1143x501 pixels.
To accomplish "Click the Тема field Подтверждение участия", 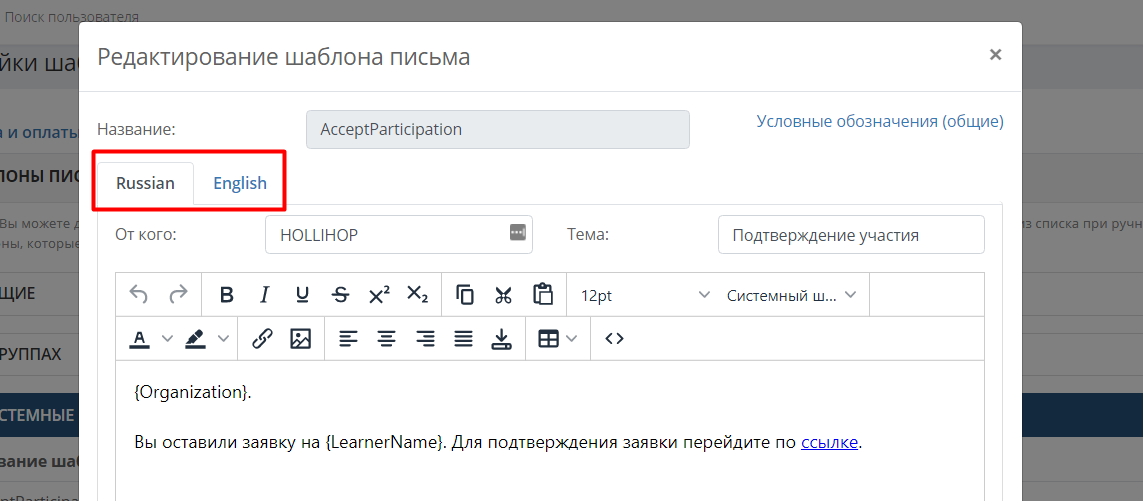I will pyautogui.click(x=851, y=235).
